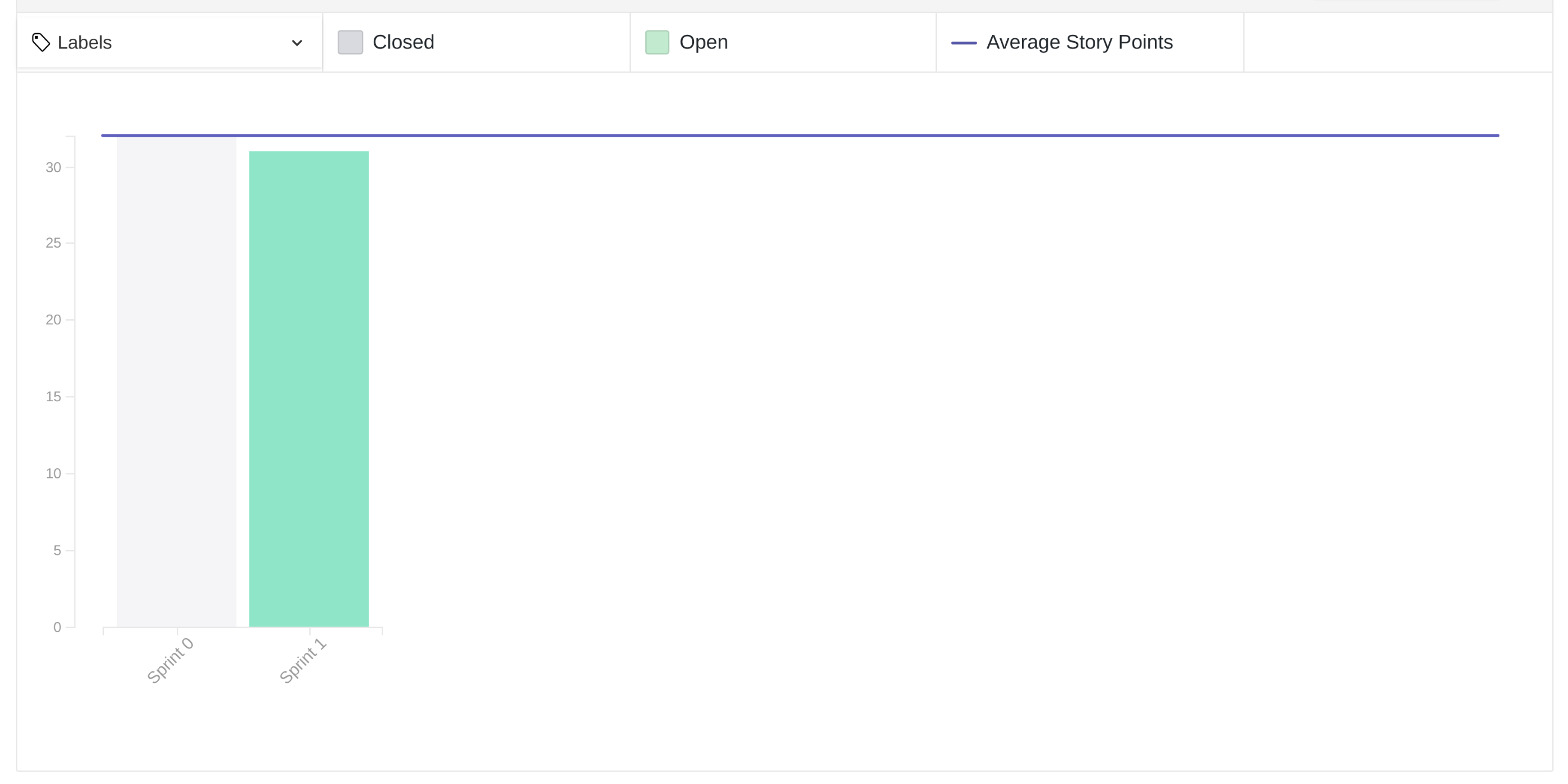Click the 0 y-axis value
1568x784 pixels.
tap(57, 628)
